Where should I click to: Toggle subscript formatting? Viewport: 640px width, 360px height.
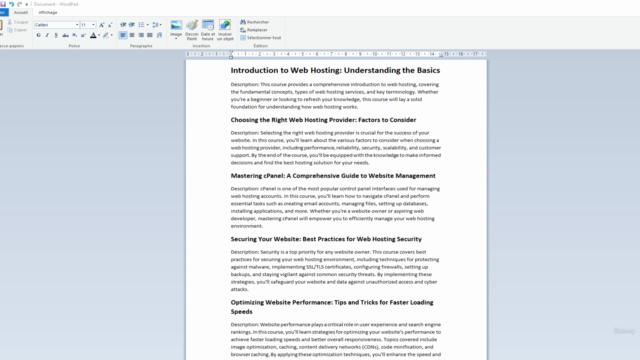click(74, 36)
